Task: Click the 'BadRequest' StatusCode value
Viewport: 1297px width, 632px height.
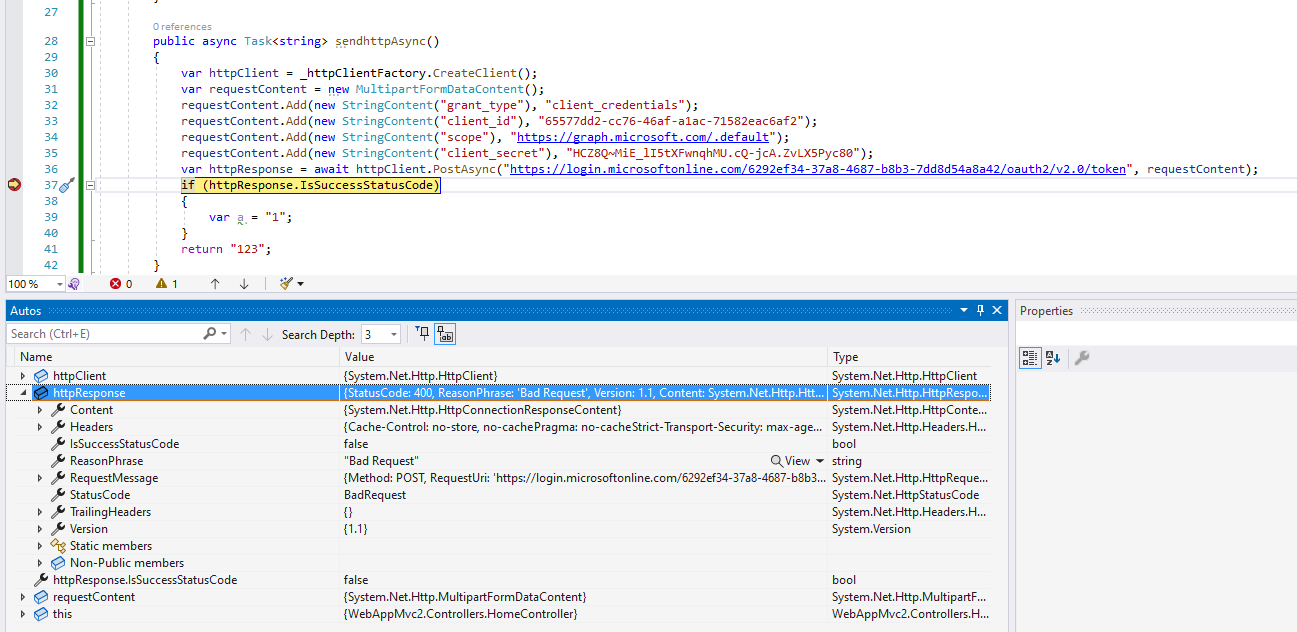Action: (375, 495)
